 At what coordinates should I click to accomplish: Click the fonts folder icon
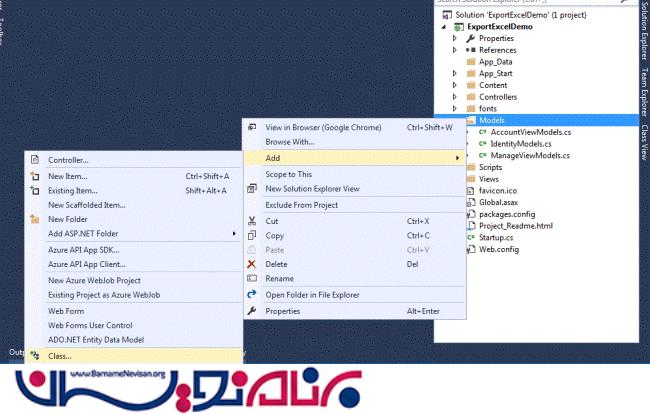coord(471,109)
